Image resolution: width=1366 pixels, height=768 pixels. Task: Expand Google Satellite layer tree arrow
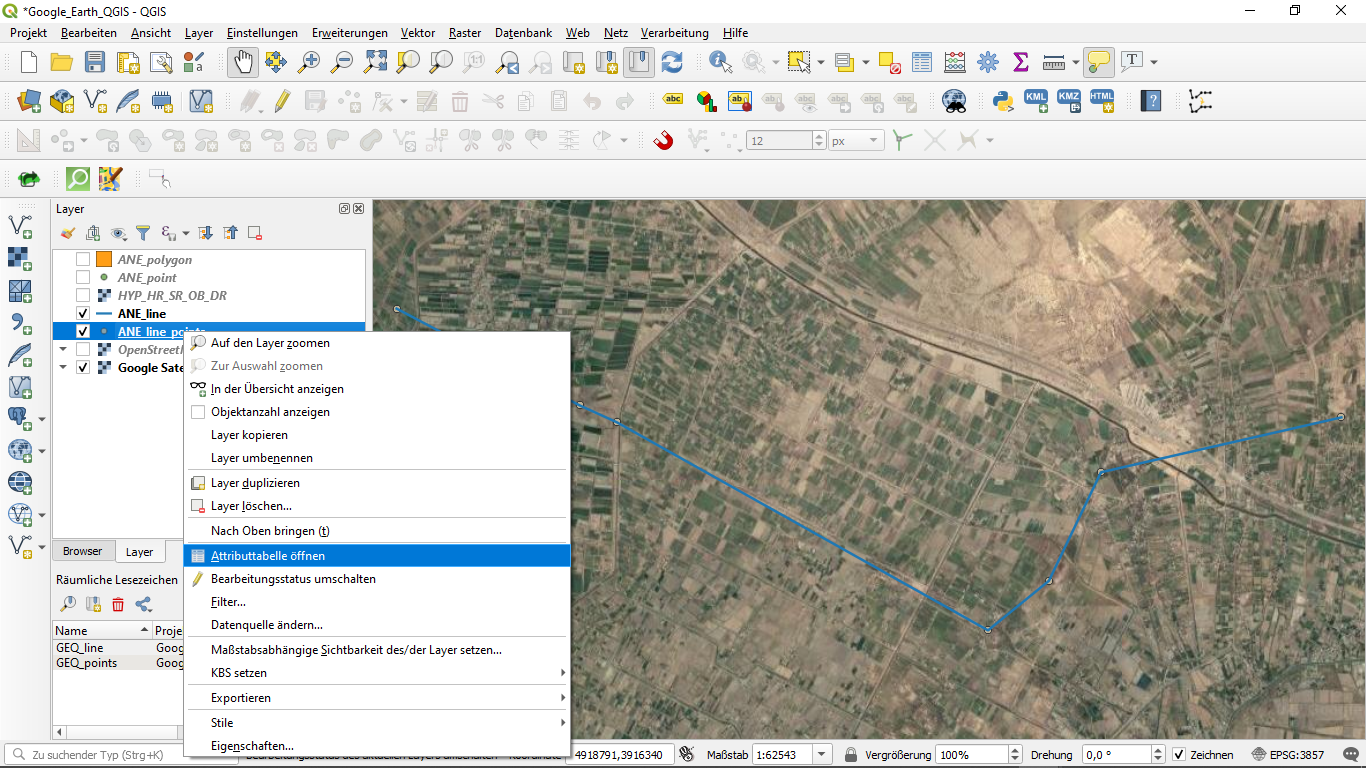click(63, 367)
